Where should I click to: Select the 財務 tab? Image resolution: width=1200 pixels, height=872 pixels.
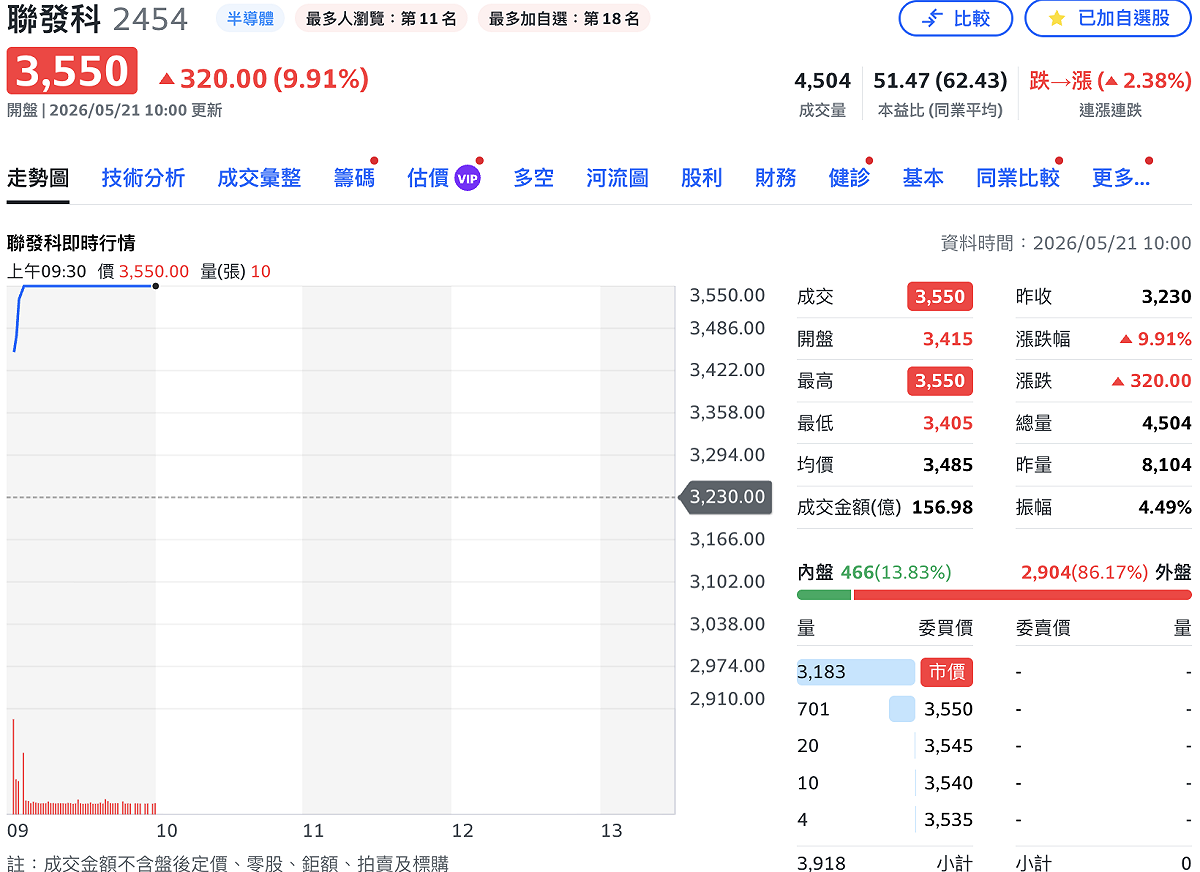(775, 178)
